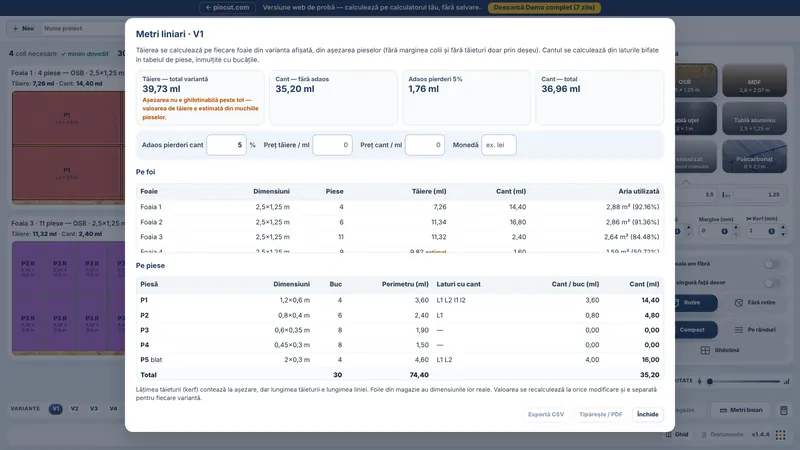Click Laturi cu cant column header
800x450 pixels.
(458, 284)
